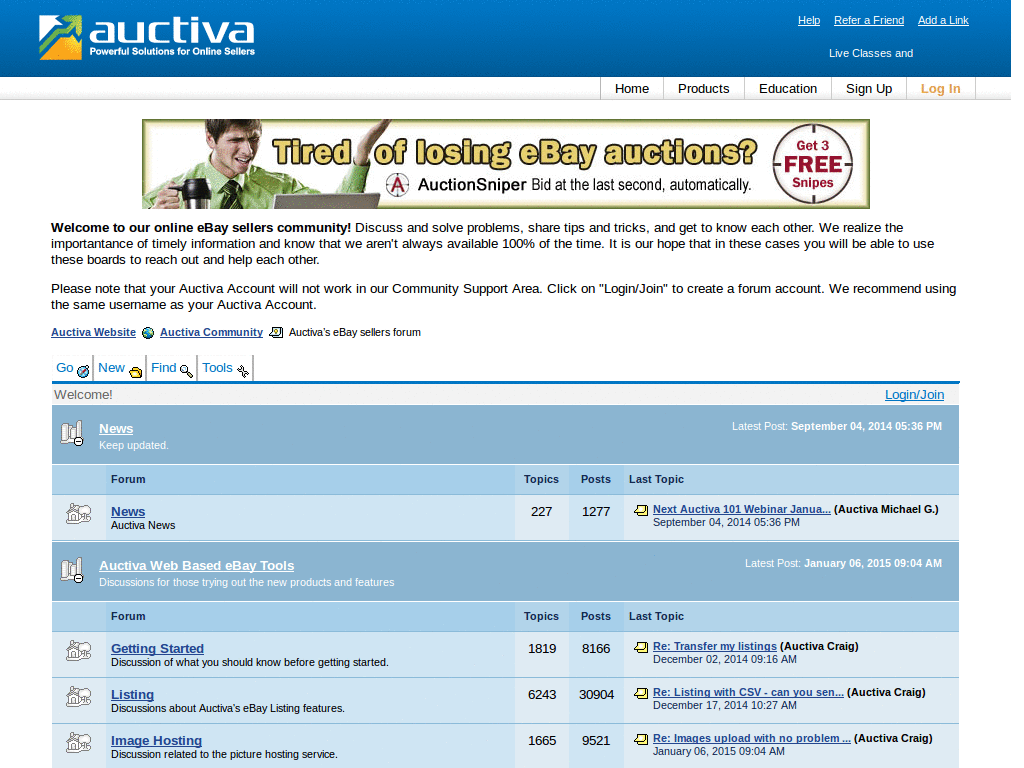
Task: Click the compass icon on the Go tab
Action: pos(83,371)
